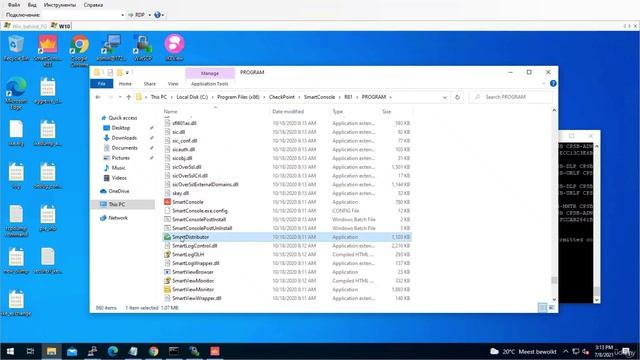
Task: Open Explorer help via the blue question-mark icon
Action: click(553, 83)
